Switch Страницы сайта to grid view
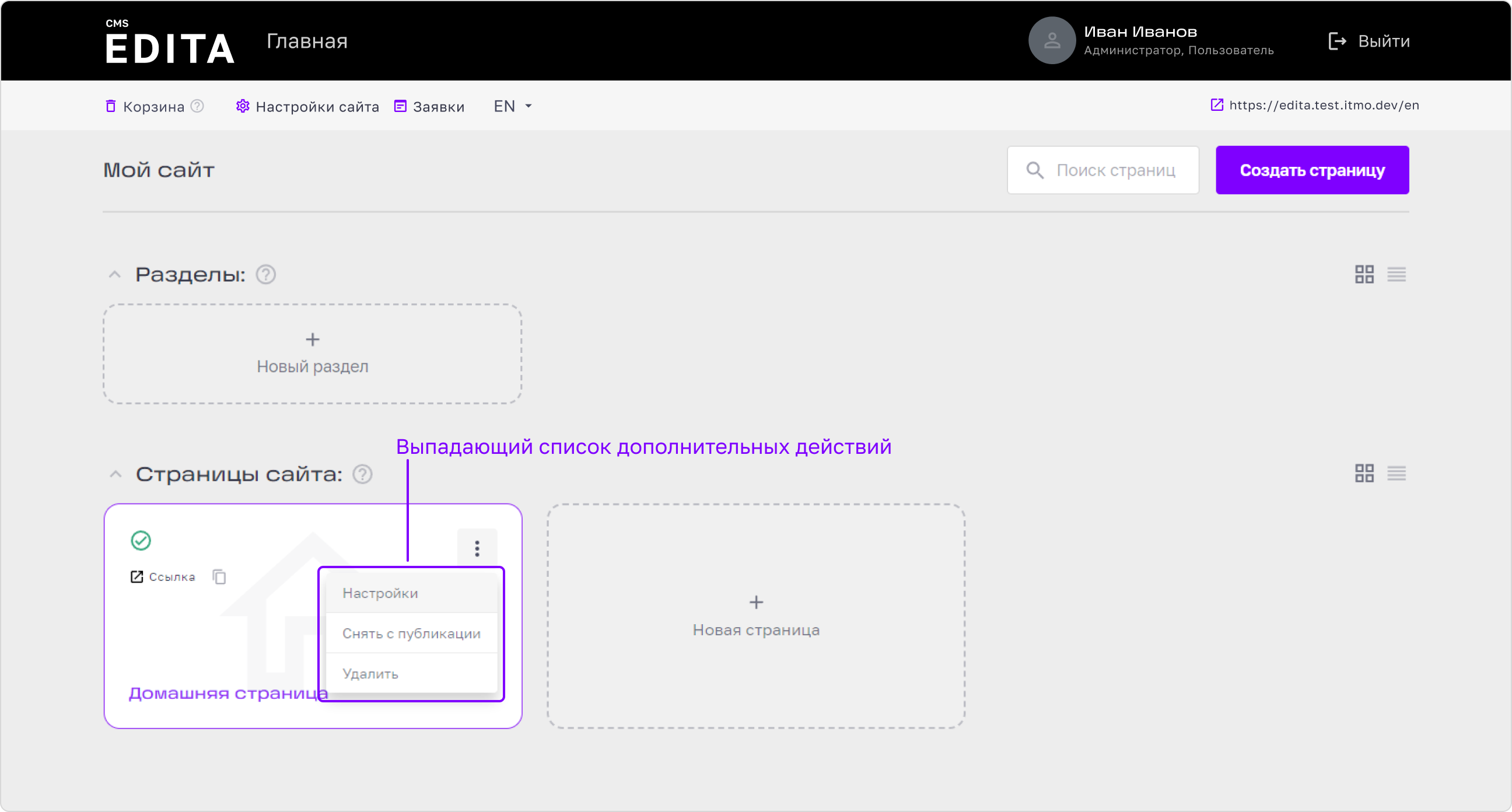 click(1364, 473)
